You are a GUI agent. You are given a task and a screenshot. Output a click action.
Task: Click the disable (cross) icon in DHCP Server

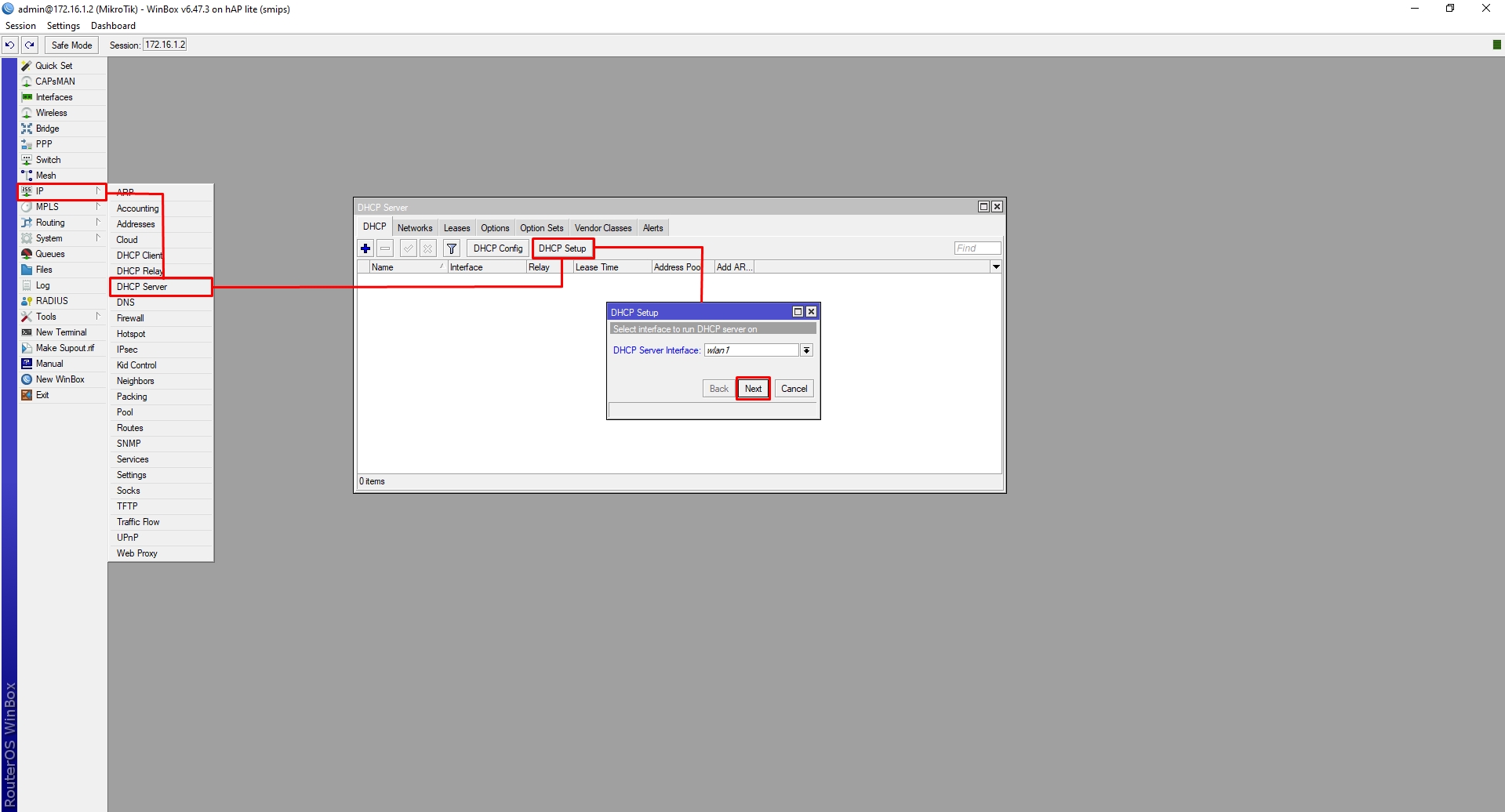428,248
